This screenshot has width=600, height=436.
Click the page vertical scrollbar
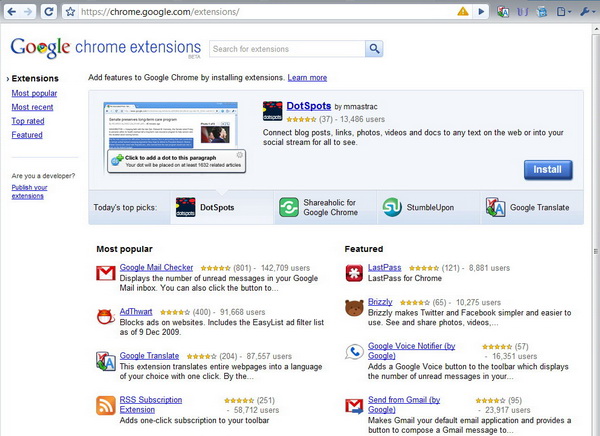(596, 230)
